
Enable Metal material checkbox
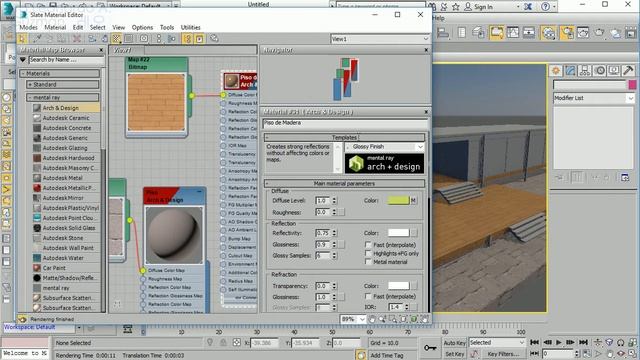[x=368, y=262]
